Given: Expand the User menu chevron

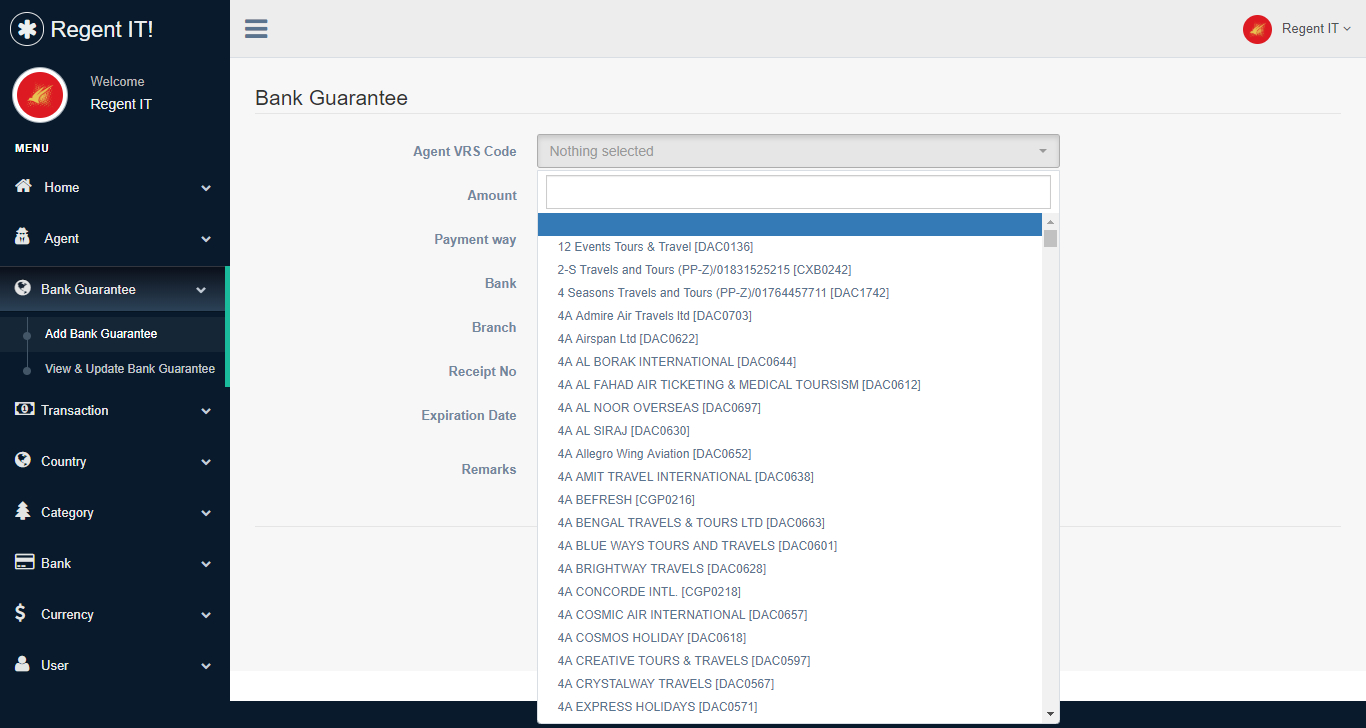Looking at the screenshot, I should pos(206,666).
